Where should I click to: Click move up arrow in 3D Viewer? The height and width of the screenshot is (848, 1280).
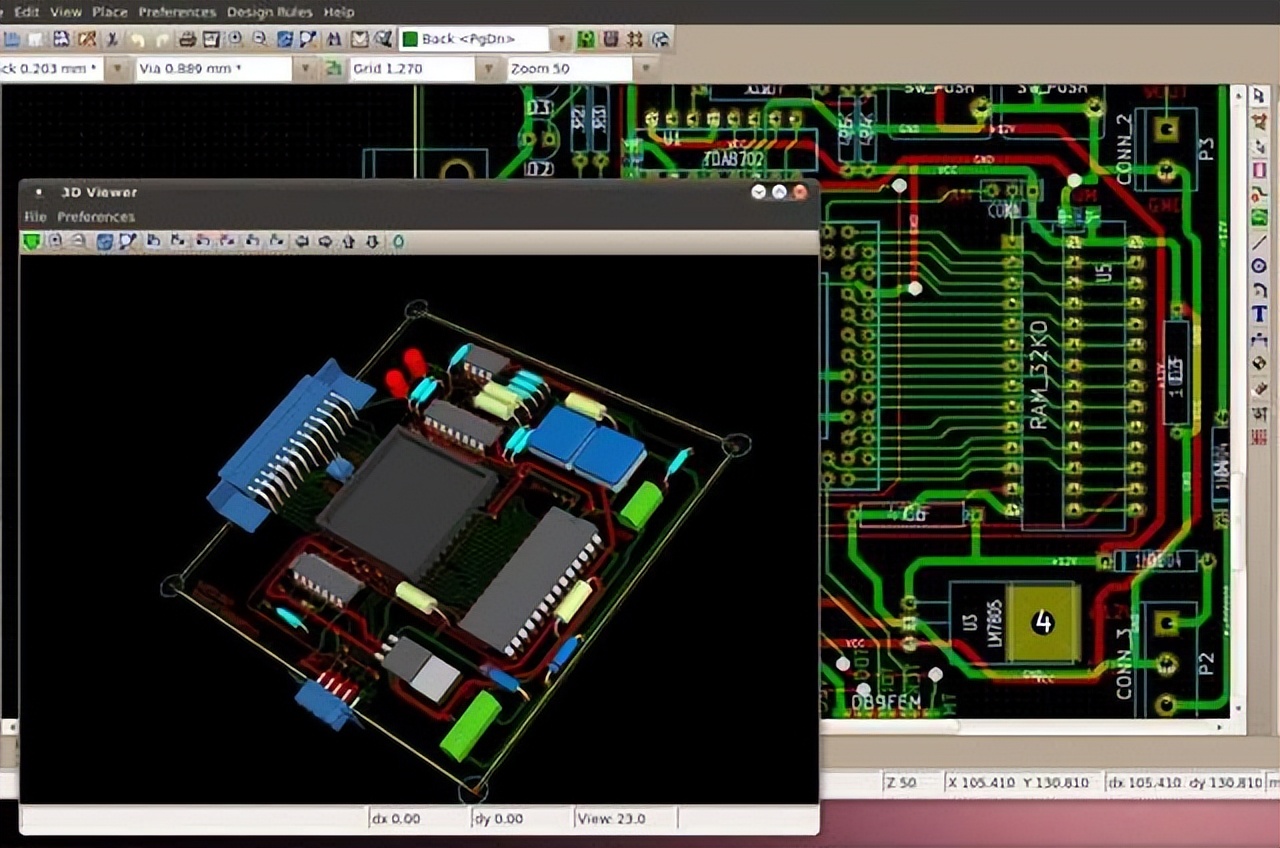point(348,242)
